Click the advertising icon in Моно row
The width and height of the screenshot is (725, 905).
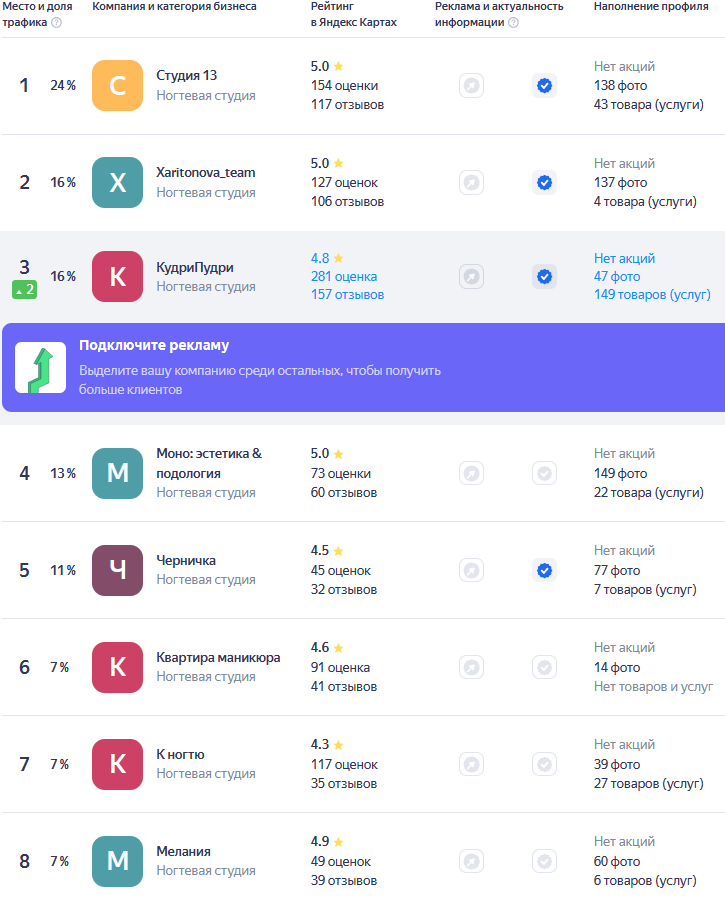tap(472, 474)
